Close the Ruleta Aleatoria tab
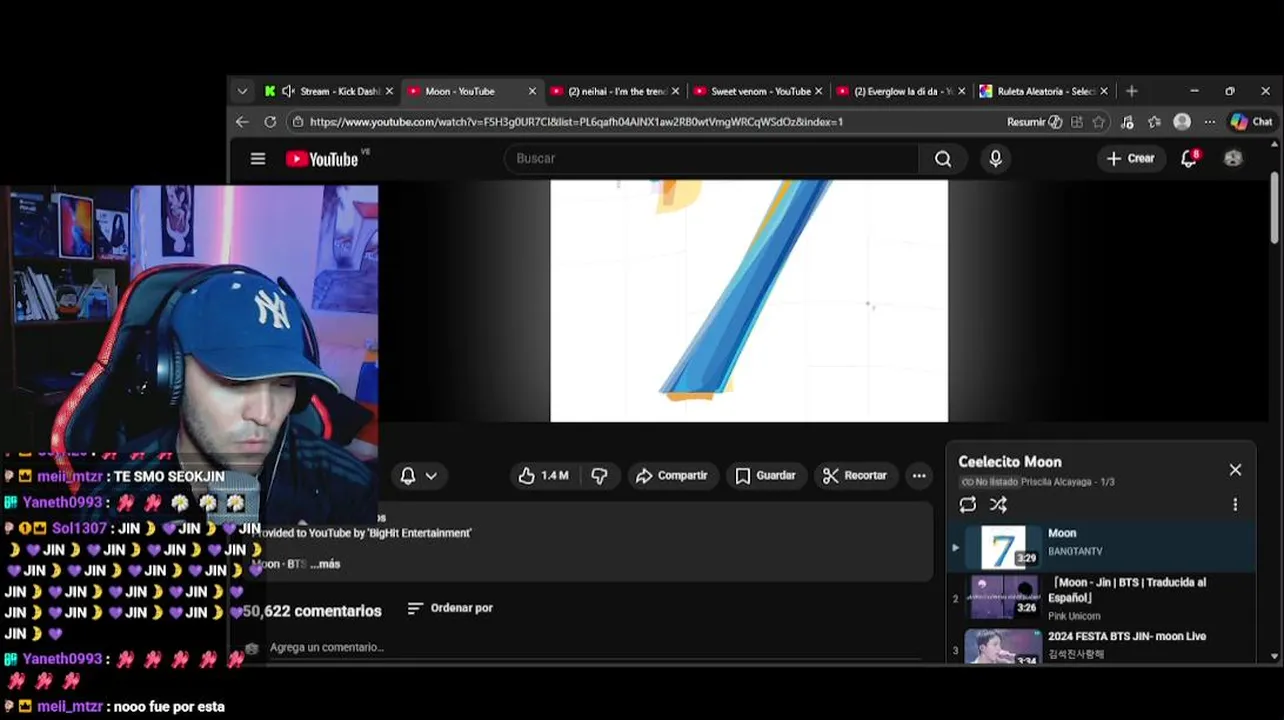The image size is (1284, 720). [x=1104, y=91]
